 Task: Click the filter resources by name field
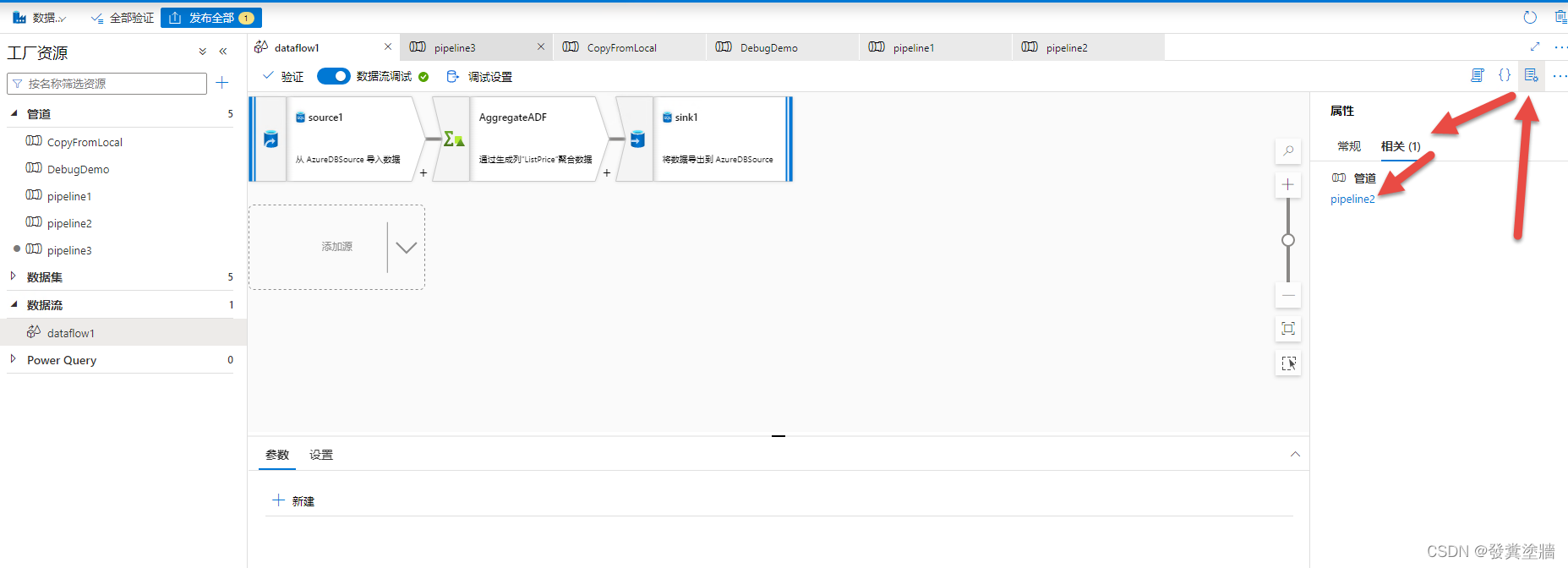[107, 84]
